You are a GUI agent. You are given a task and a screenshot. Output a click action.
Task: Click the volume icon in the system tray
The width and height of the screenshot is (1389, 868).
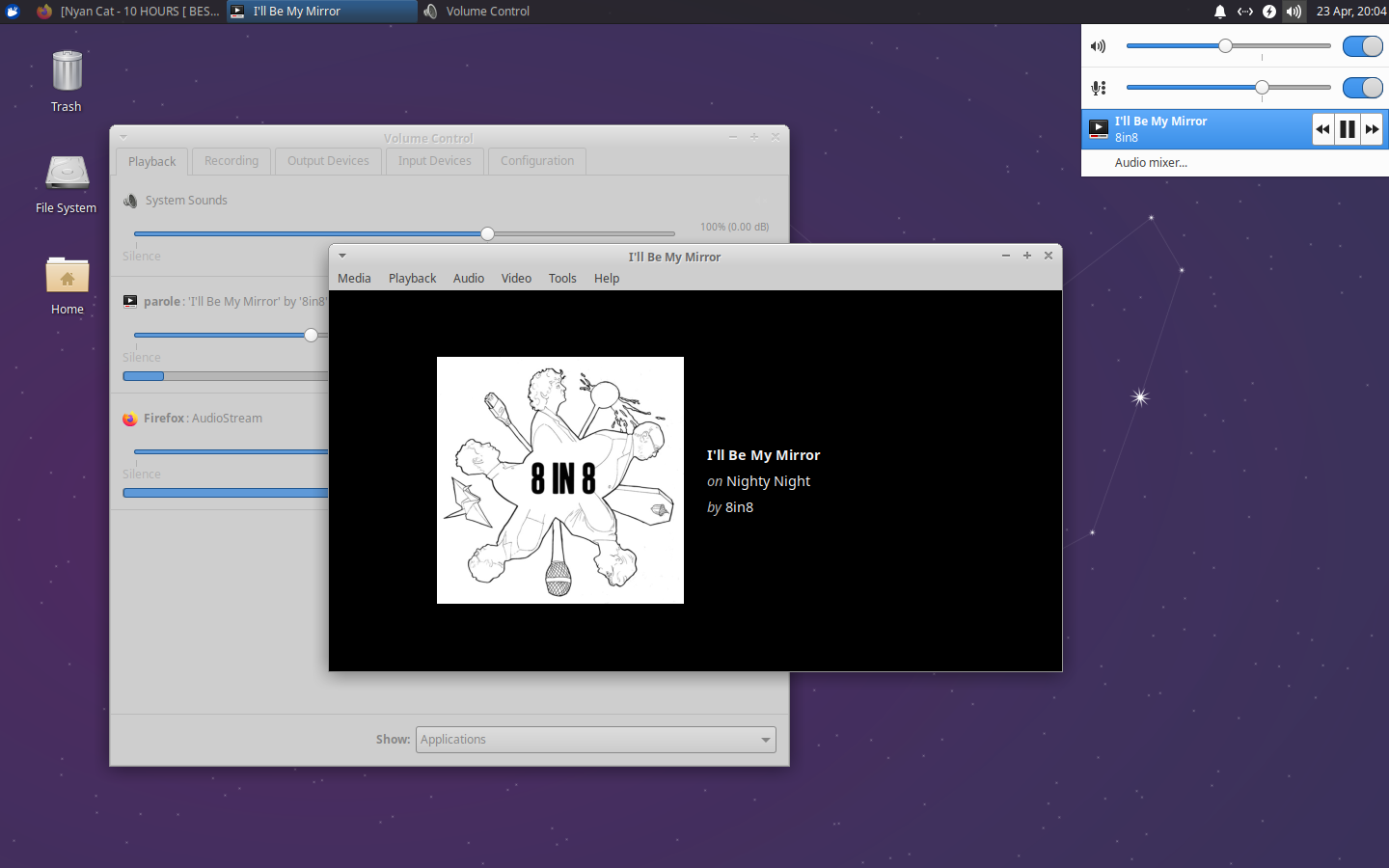(1294, 11)
